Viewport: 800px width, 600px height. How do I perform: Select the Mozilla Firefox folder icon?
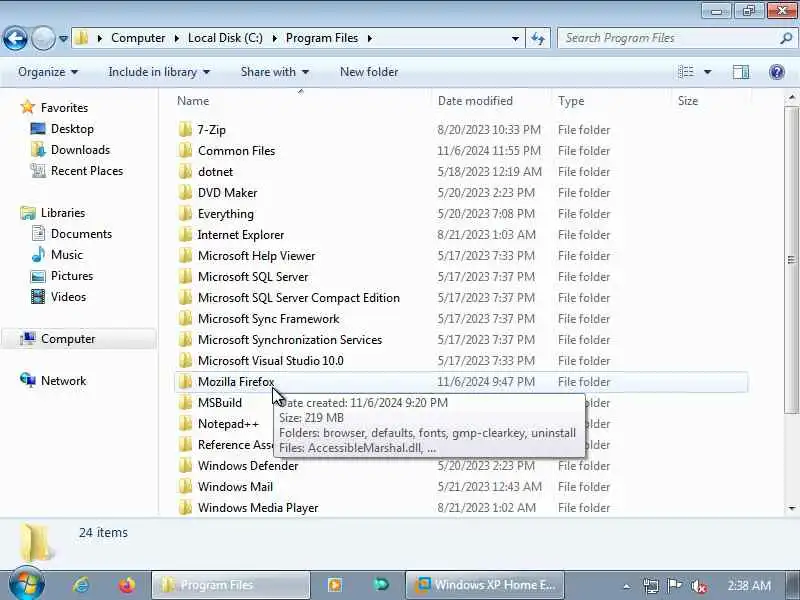click(185, 382)
